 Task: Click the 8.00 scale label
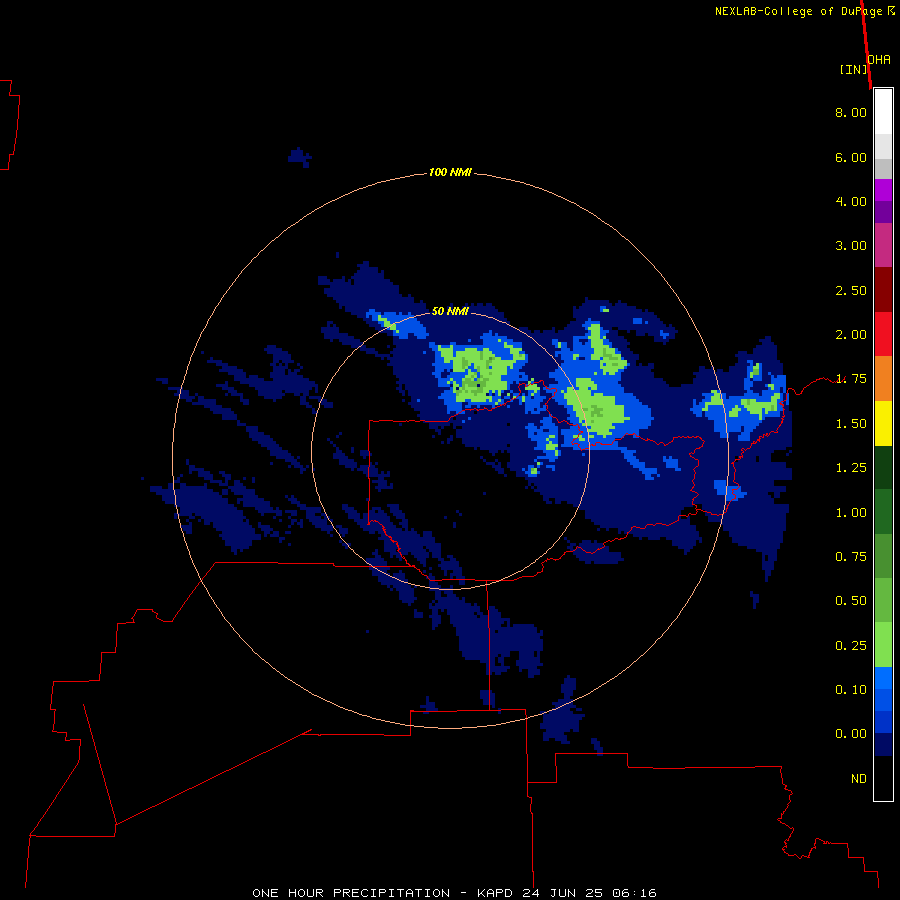click(x=851, y=112)
